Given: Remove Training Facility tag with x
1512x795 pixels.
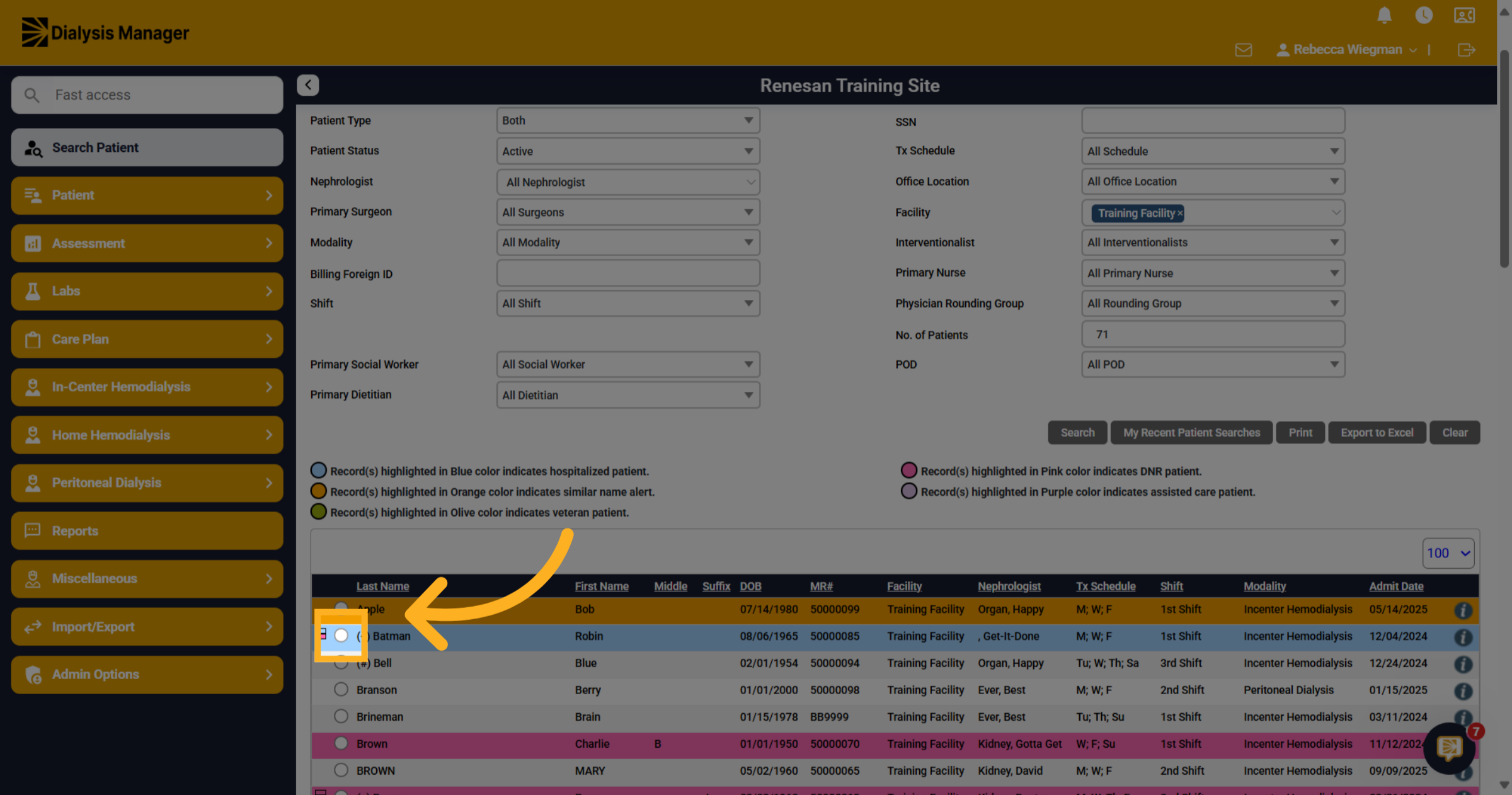Looking at the screenshot, I should coord(1180,214).
